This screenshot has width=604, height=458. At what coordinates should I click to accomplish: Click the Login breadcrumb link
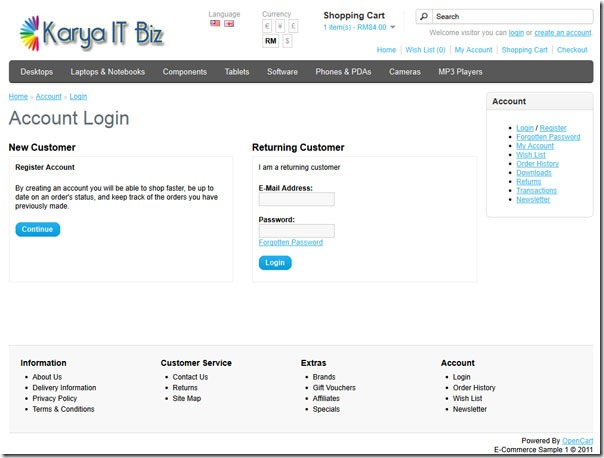[78, 96]
